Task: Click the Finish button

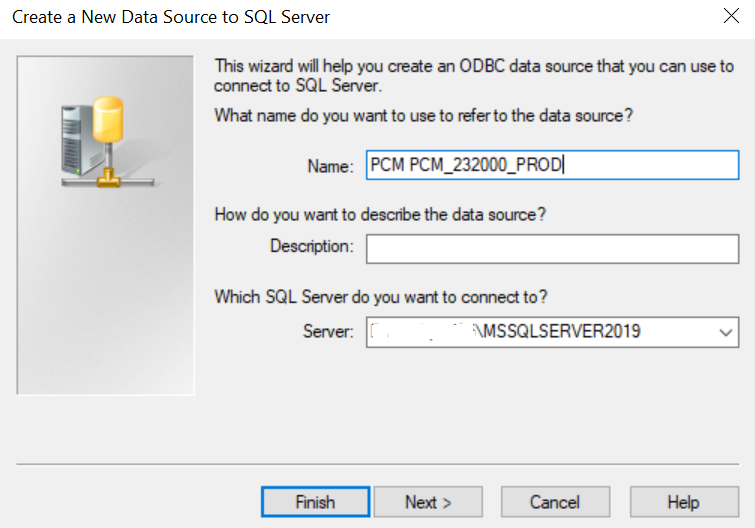Action: [x=315, y=502]
